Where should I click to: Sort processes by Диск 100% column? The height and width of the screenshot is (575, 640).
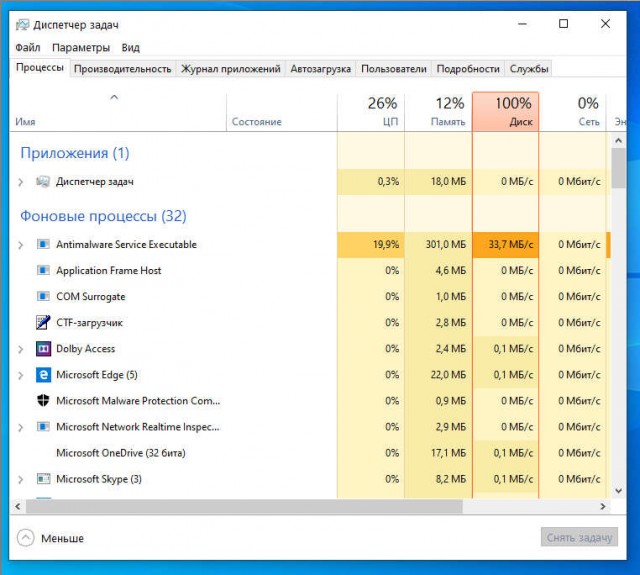point(505,111)
